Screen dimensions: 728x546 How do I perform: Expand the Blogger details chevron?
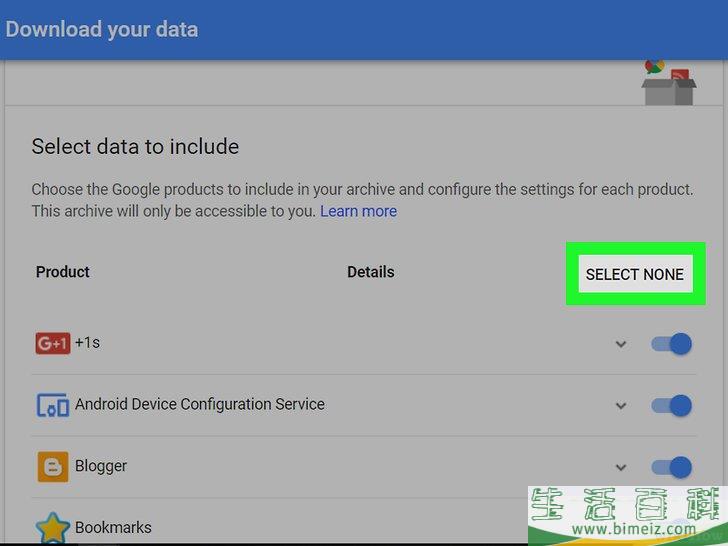click(x=621, y=467)
